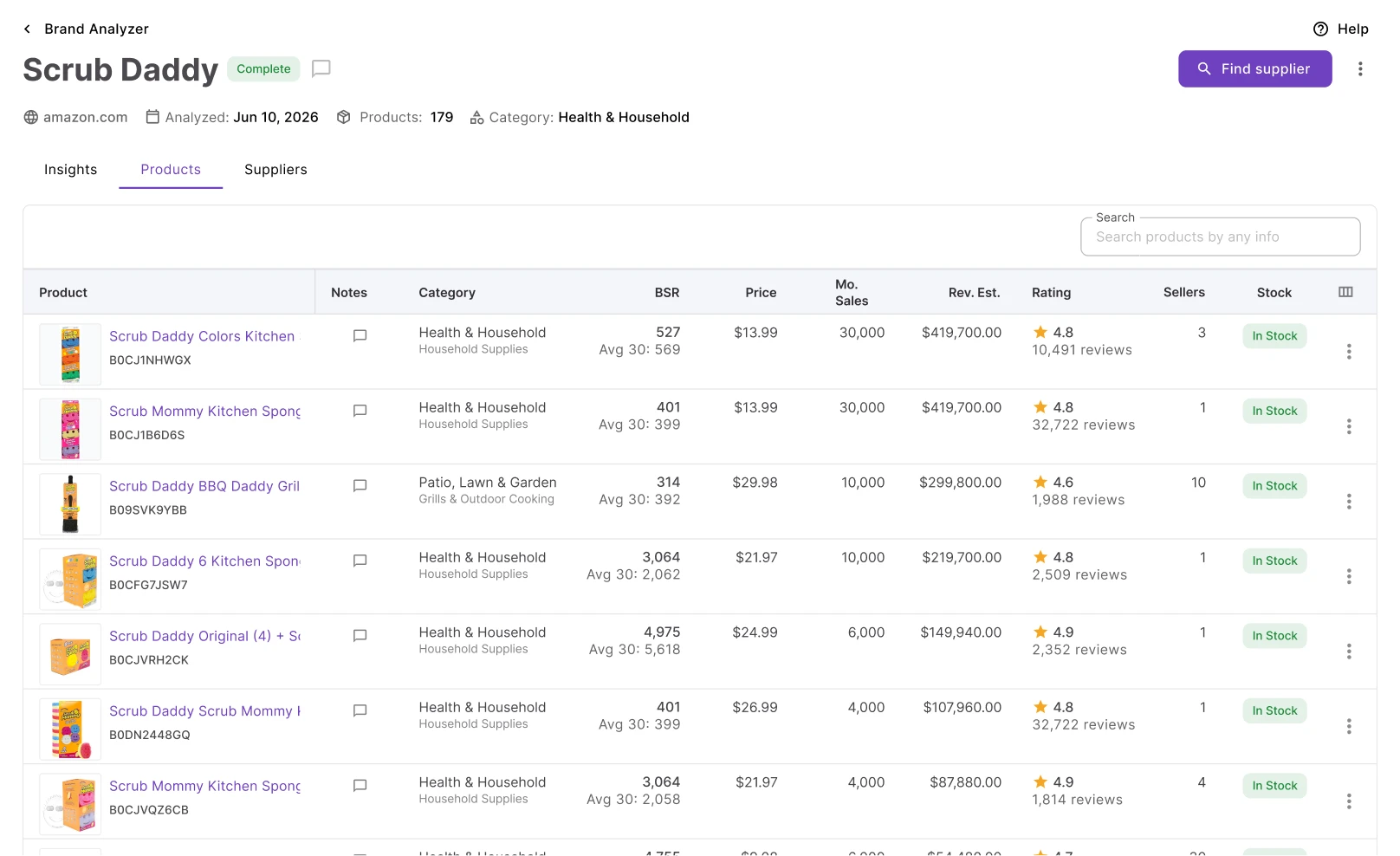Add note for Scrub Daddy Original (4) row

coord(360,636)
